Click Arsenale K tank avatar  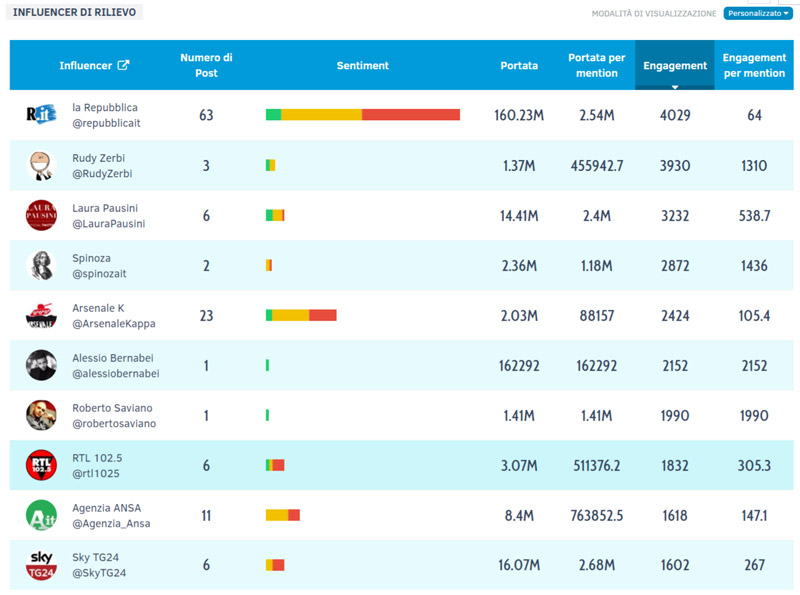(x=41, y=315)
